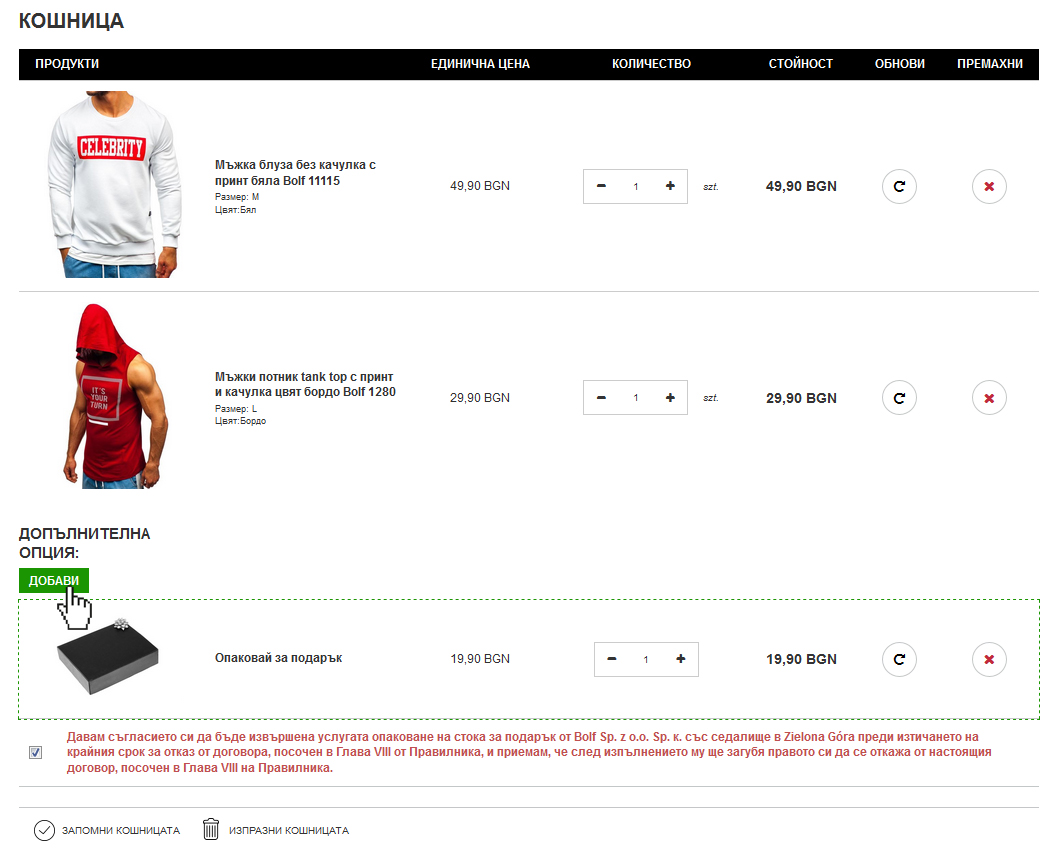The height and width of the screenshot is (850, 1054).
Task: Remove the white Celebrity sweatshirt from cart
Action: pyautogui.click(x=989, y=186)
